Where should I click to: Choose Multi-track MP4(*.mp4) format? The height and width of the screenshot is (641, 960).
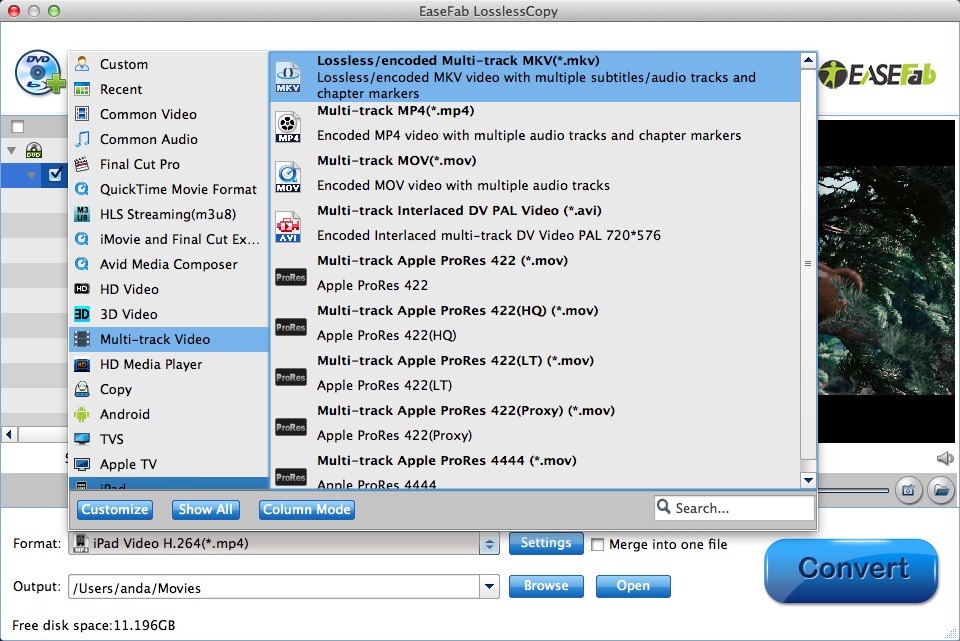point(535,127)
